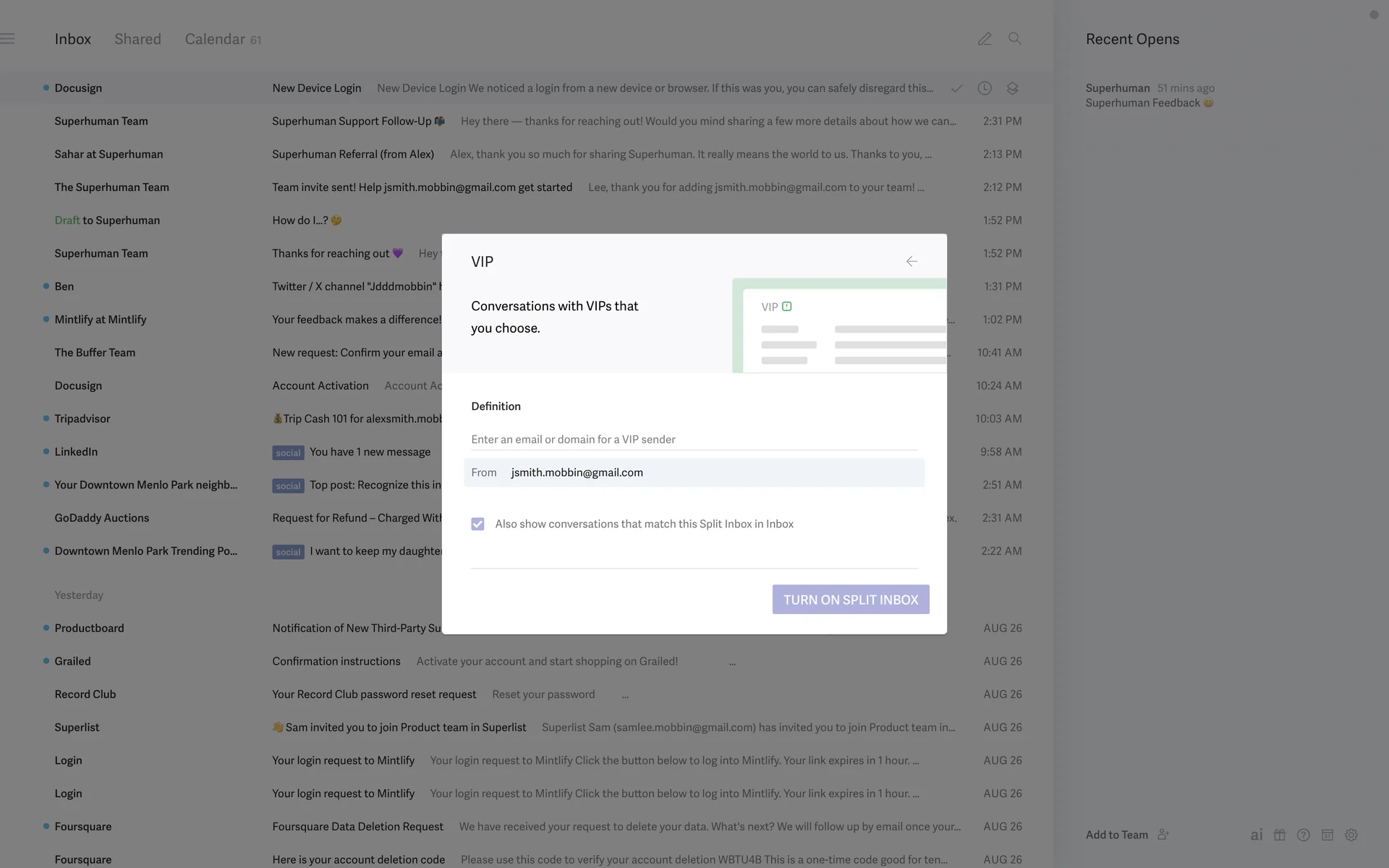Switch to the Shared tab
The height and width of the screenshot is (868, 1389).
point(137,39)
